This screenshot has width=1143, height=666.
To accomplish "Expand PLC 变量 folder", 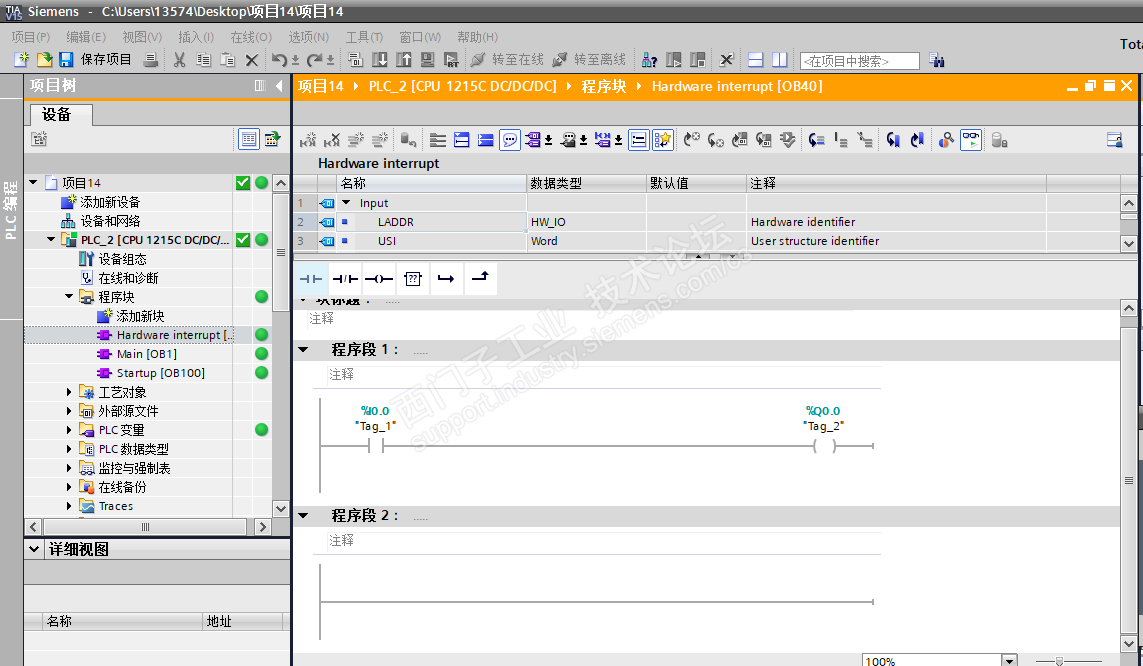I will 69,430.
